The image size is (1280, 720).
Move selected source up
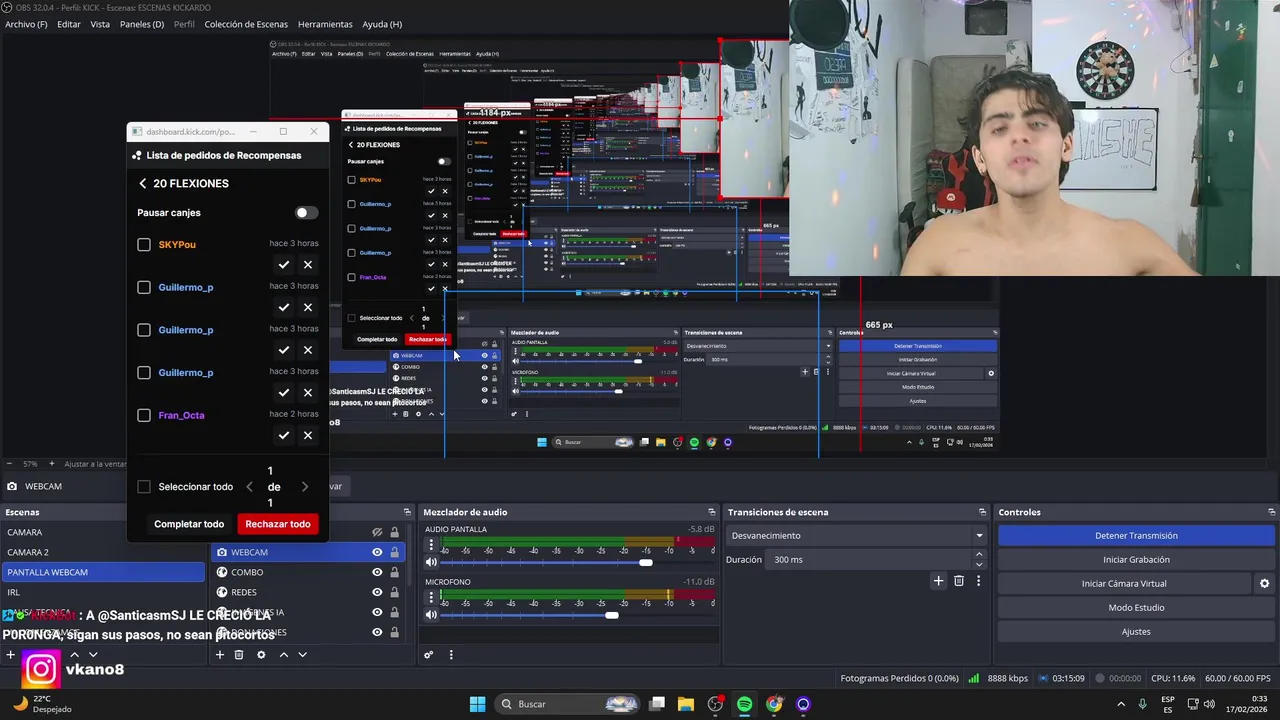[x=283, y=655]
